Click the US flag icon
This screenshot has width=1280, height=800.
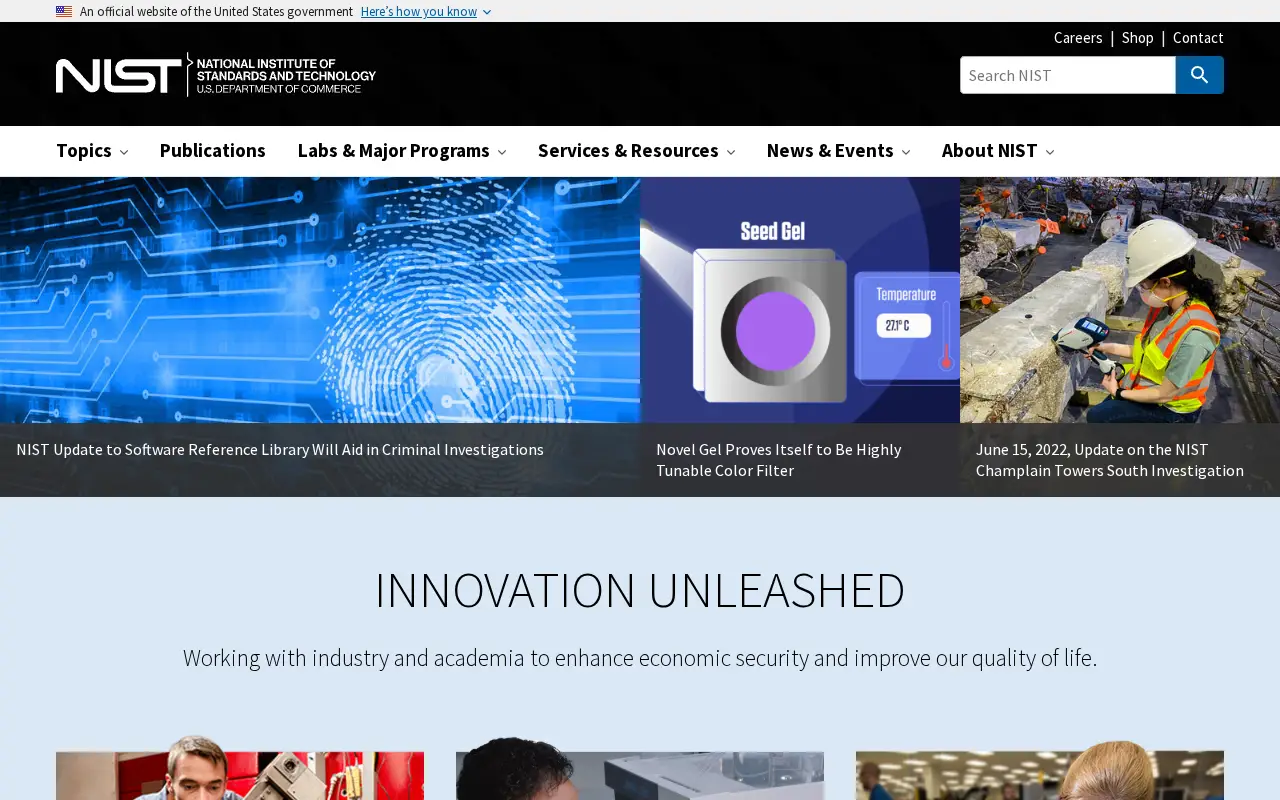64,12
